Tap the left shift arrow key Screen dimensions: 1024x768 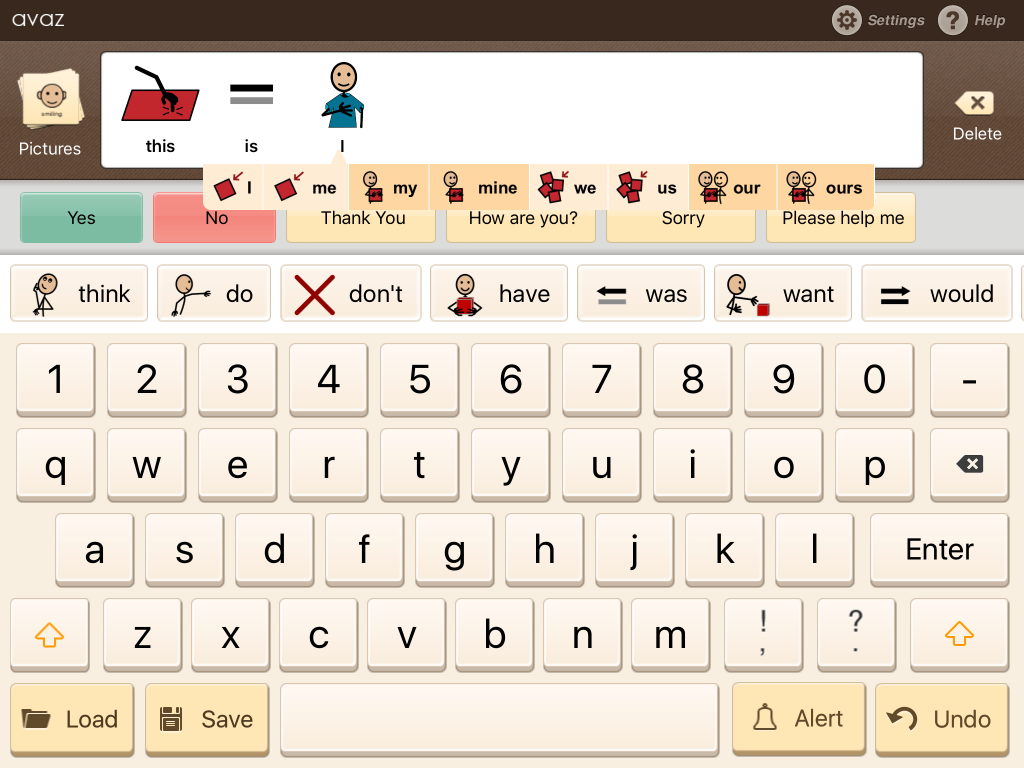50,634
